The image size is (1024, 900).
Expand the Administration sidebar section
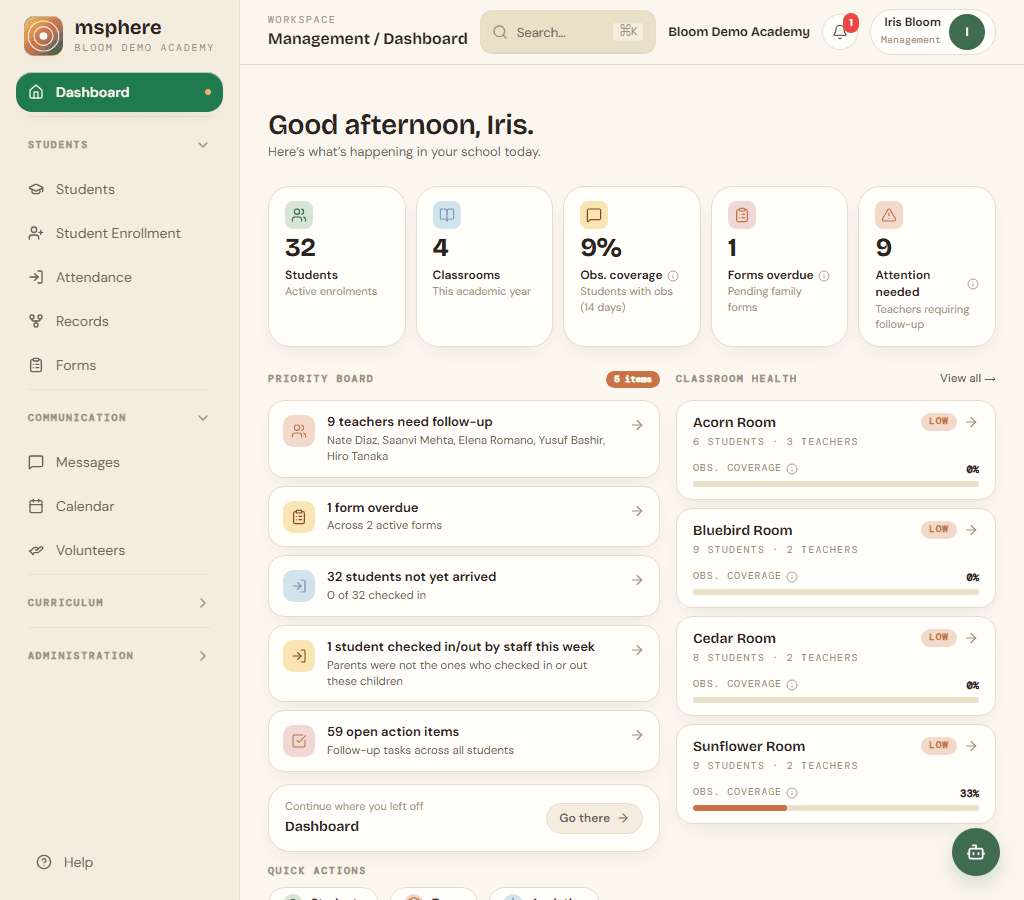coord(203,656)
